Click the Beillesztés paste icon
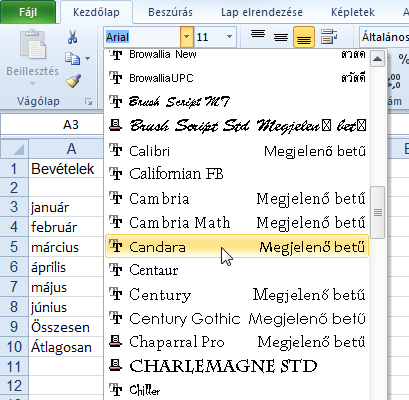Image resolution: width=409 pixels, height=400 pixels. tap(33, 44)
